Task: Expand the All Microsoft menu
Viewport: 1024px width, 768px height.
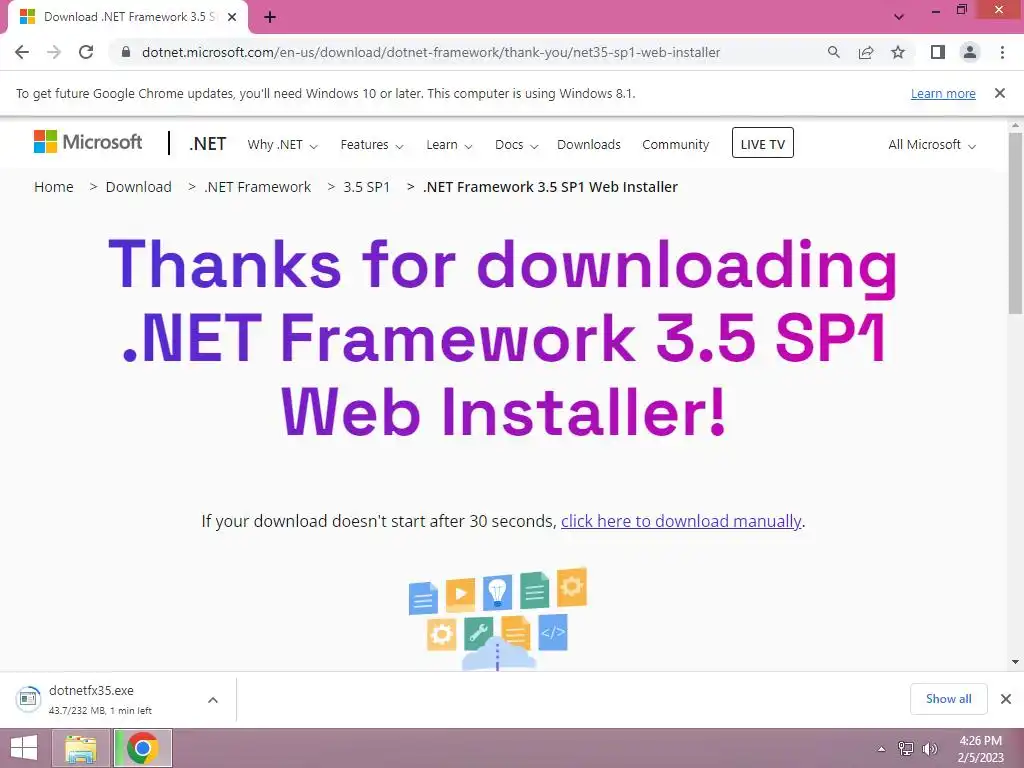Action: (931, 144)
